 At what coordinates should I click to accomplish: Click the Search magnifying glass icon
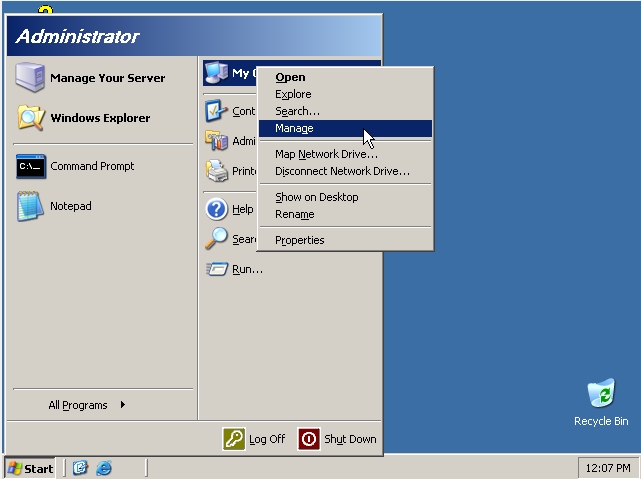[216, 239]
